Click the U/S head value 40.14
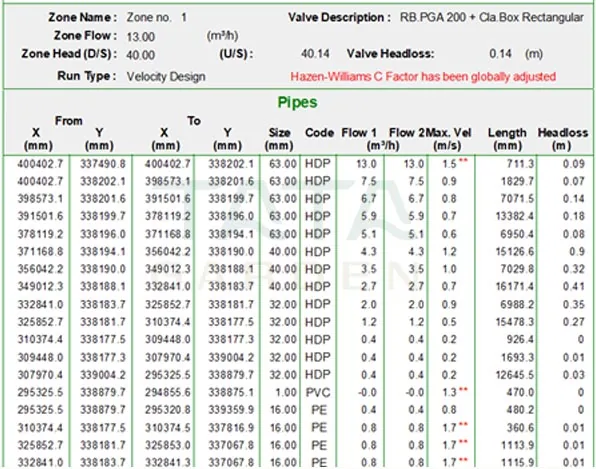This screenshot has height=469, width=596. click(315, 54)
